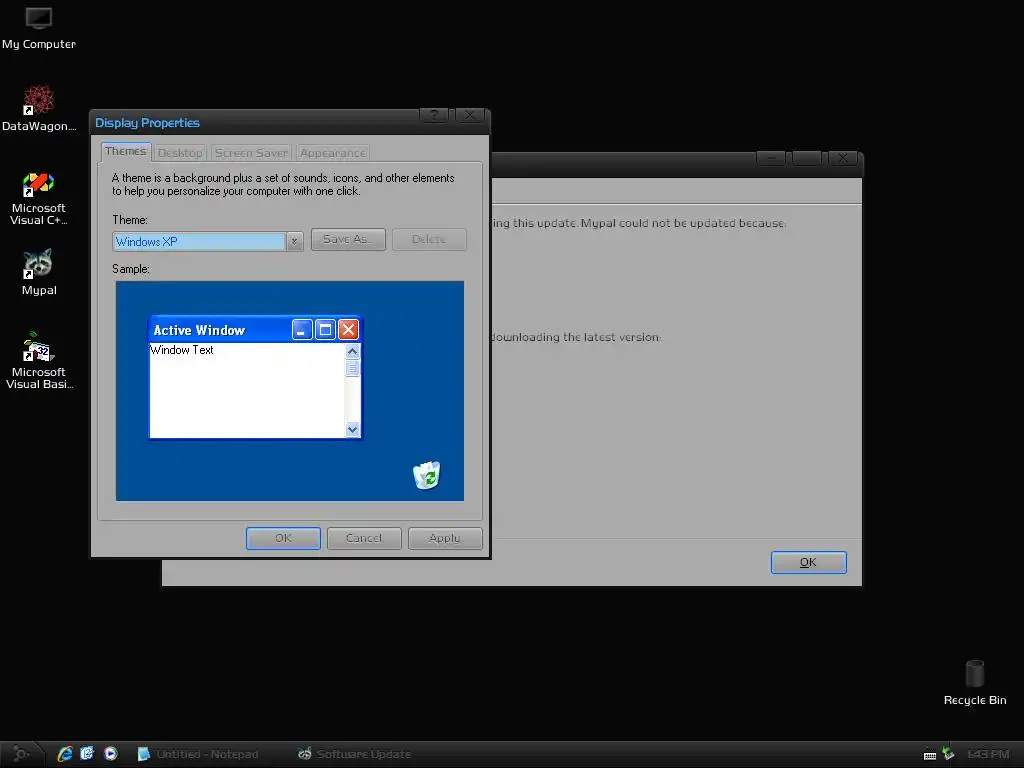Open the Themes tab
Viewport: 1024px width, 768px height.
(x=125, y=152)
